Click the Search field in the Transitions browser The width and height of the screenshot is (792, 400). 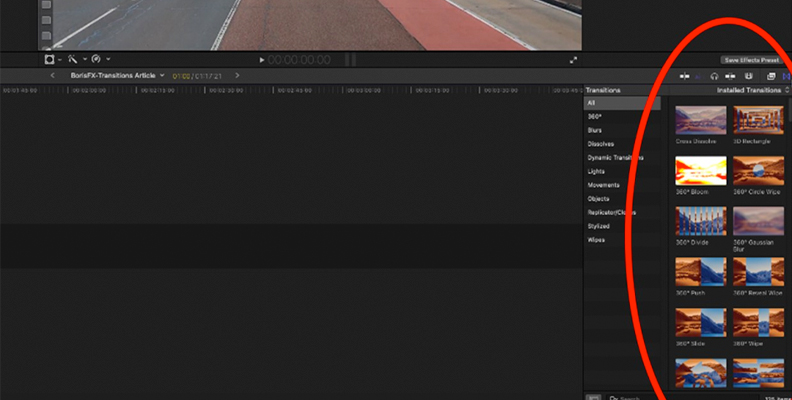pos(683,397)
